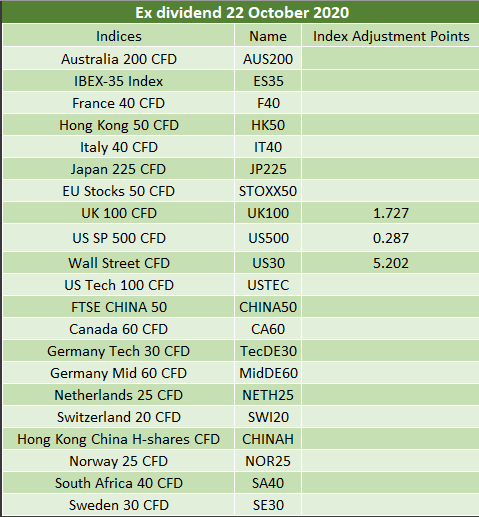
Task: Click the FTSE CHINA 50 cell
Action: (119, 307)
